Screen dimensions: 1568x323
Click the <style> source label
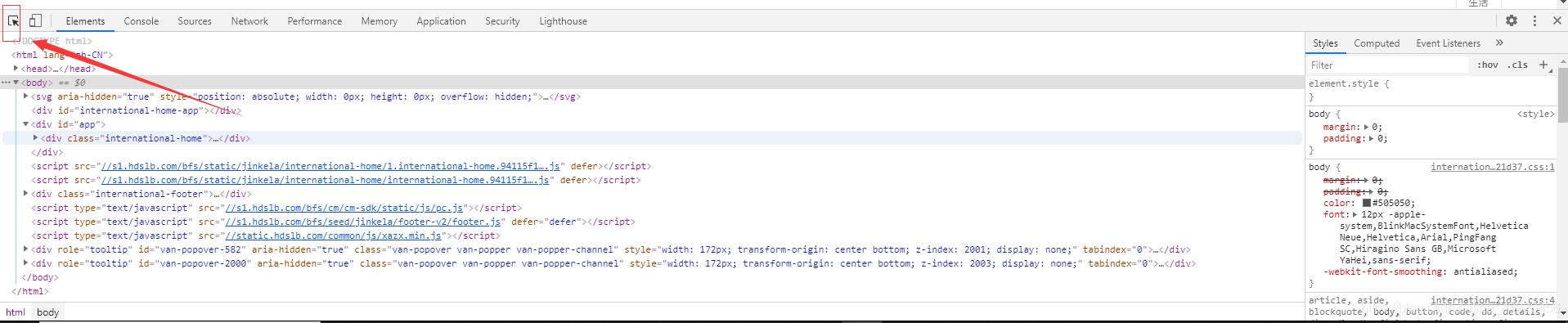click(x=1536, y=114)
